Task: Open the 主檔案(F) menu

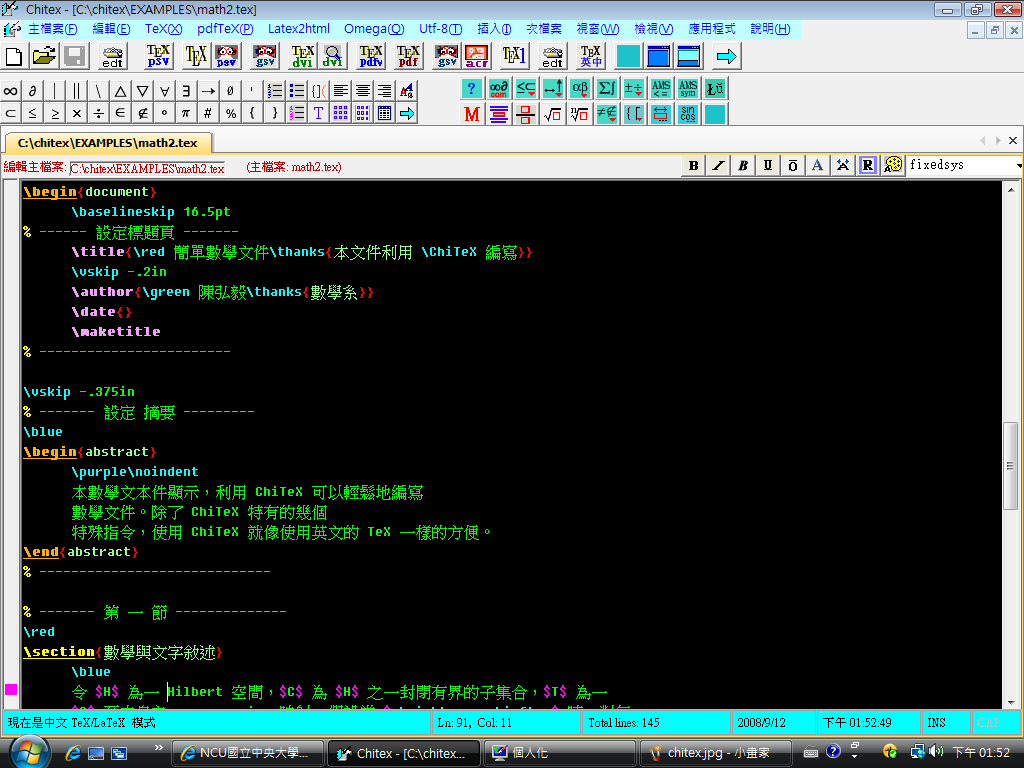Action: tap(52, 29)
